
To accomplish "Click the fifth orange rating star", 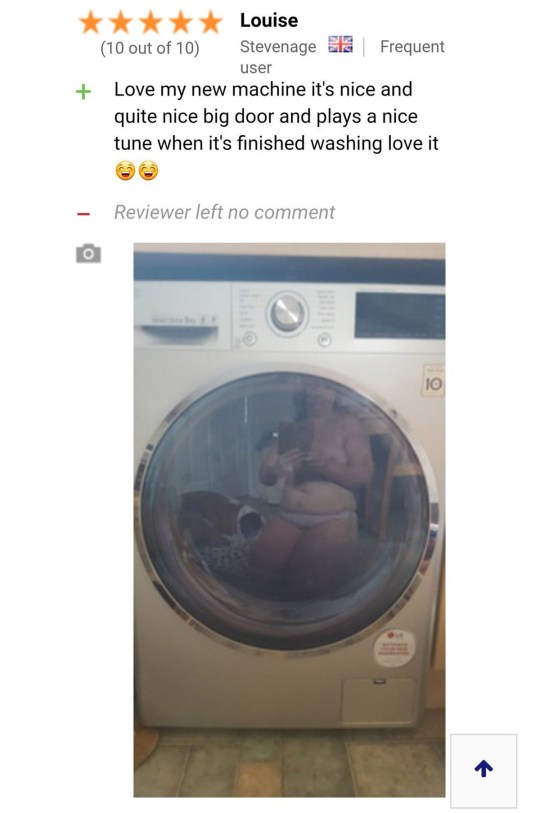I will click(x=211, y=23).
